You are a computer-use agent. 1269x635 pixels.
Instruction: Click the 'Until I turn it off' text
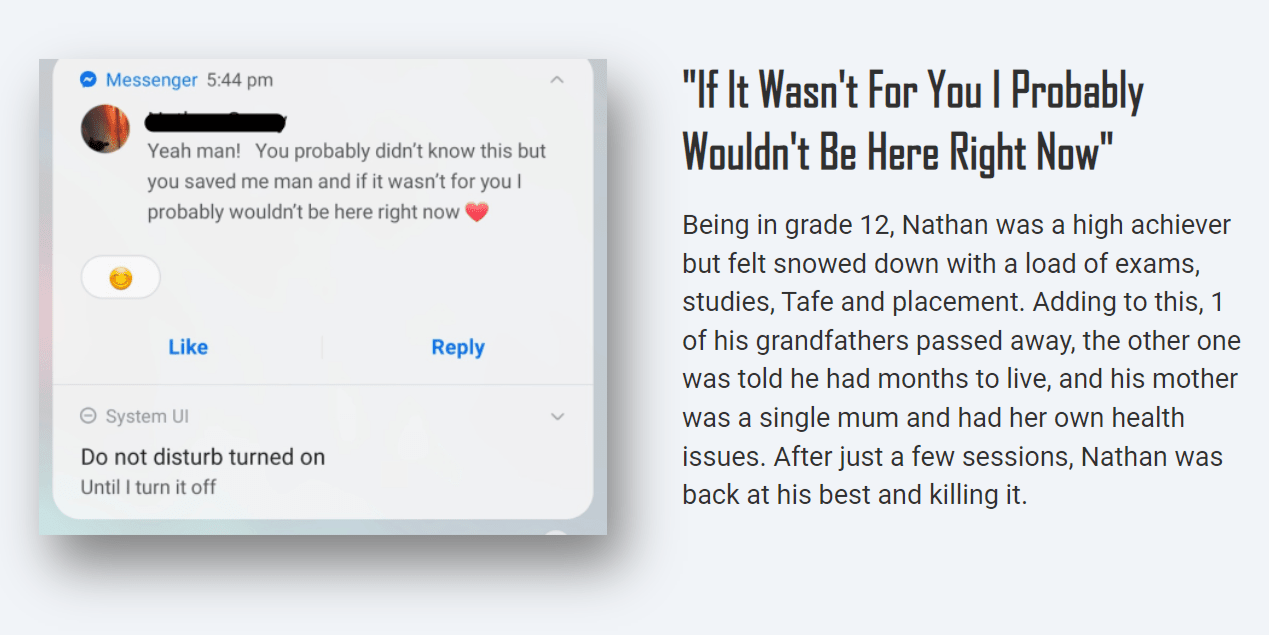149,488
